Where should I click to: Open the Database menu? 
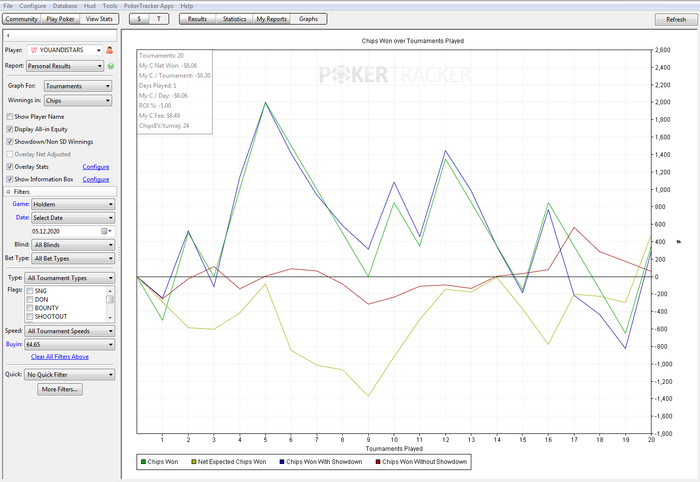(63, 5)
